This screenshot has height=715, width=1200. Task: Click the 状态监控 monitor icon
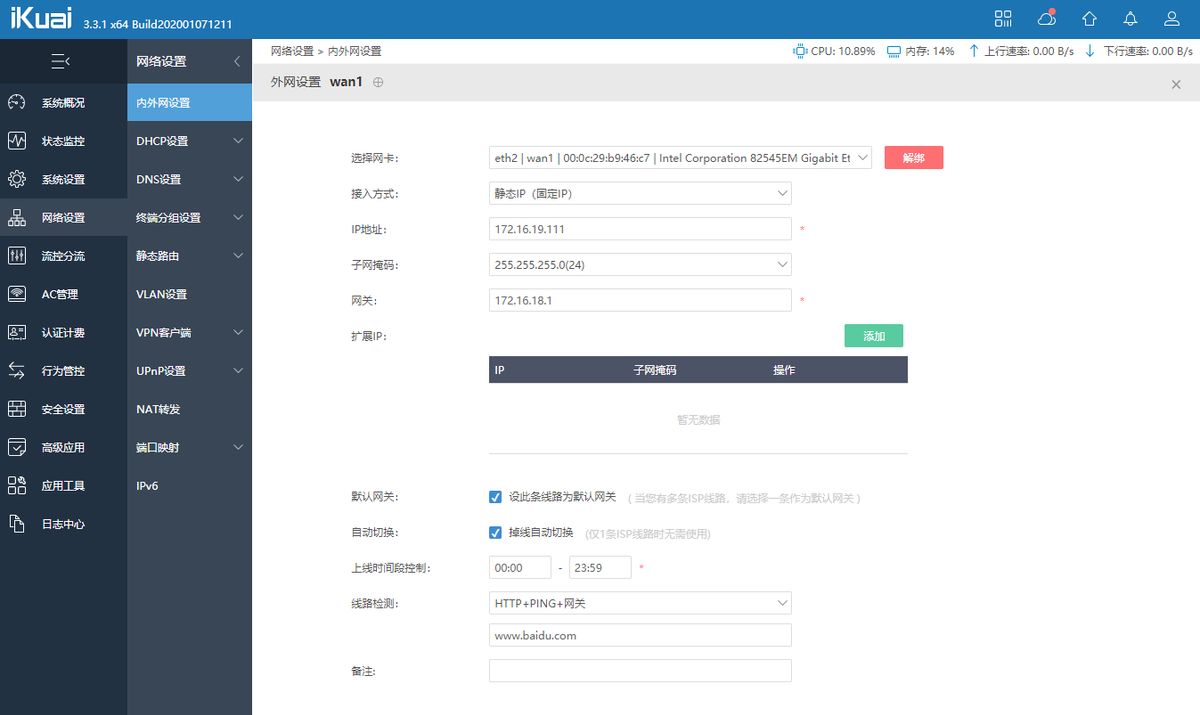(17, 141)
